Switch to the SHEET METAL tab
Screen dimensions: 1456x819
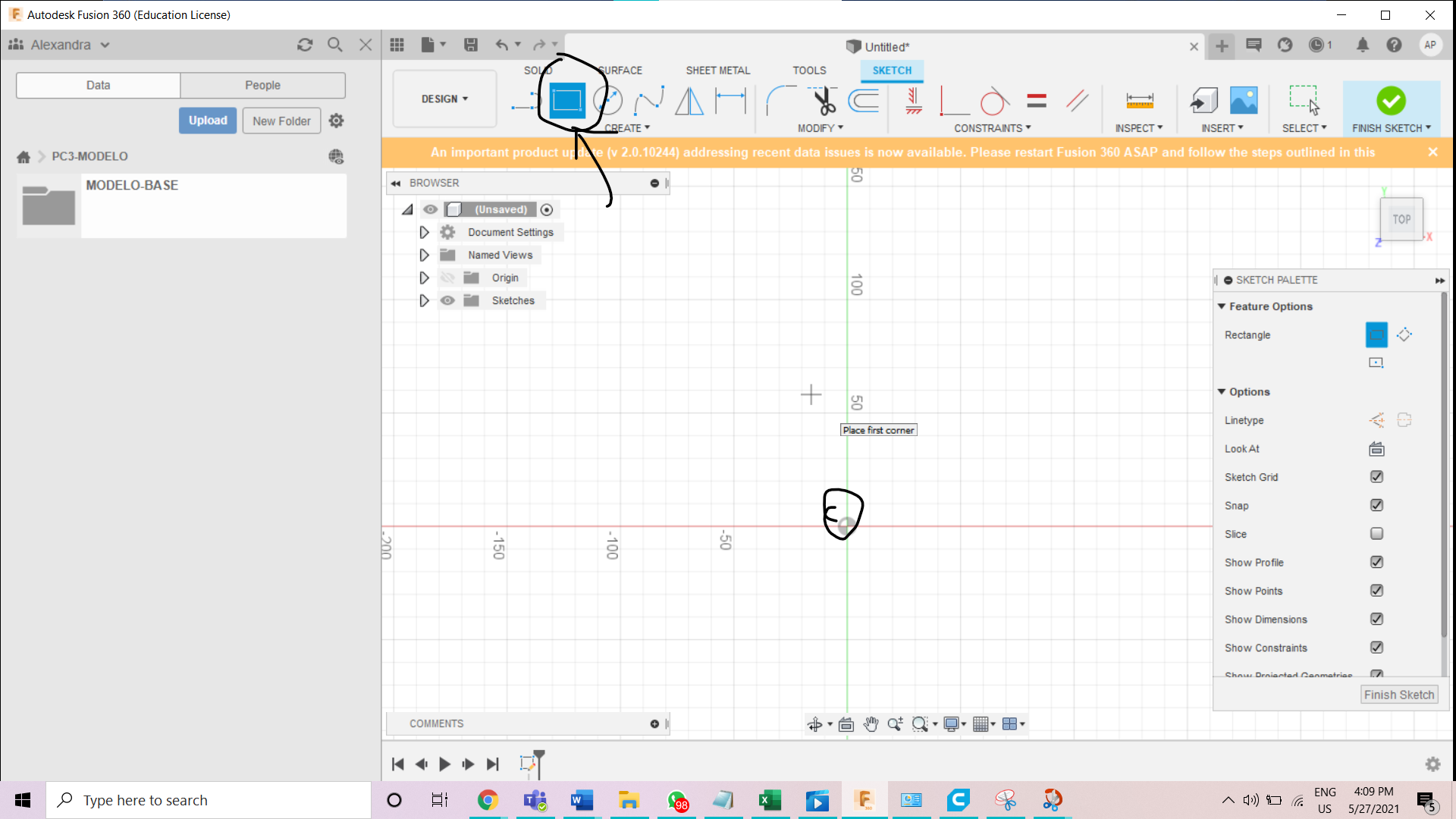click(x=717, y=71)
